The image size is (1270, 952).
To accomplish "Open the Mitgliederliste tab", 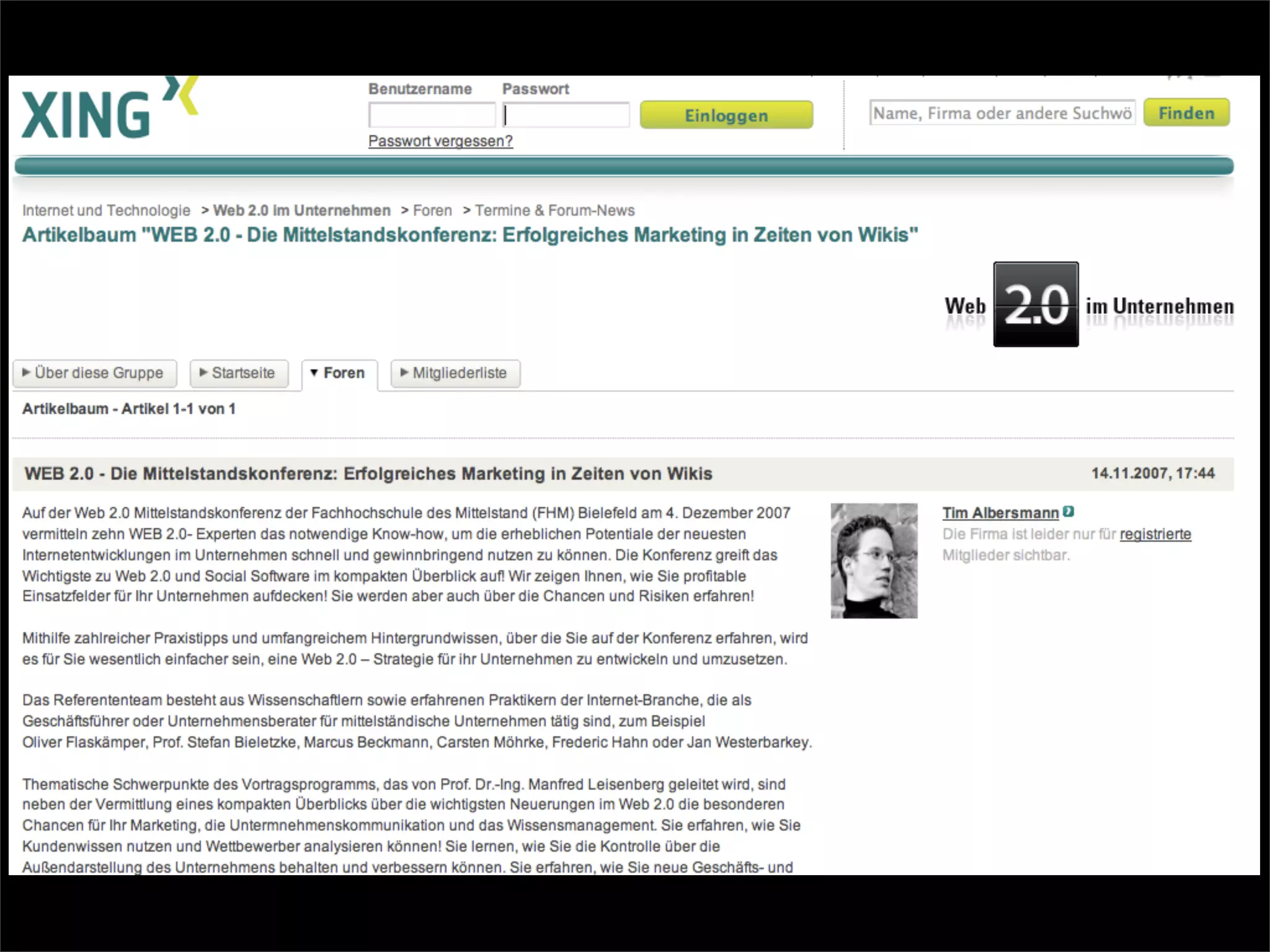I will 455,373.
